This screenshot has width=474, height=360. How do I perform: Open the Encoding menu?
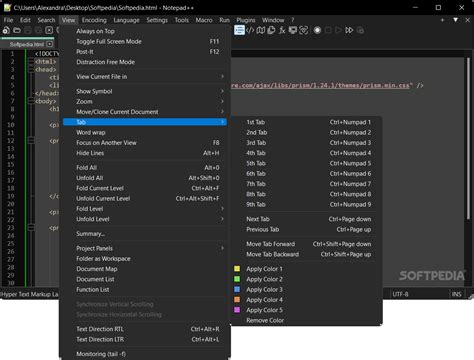pos(94,20)
